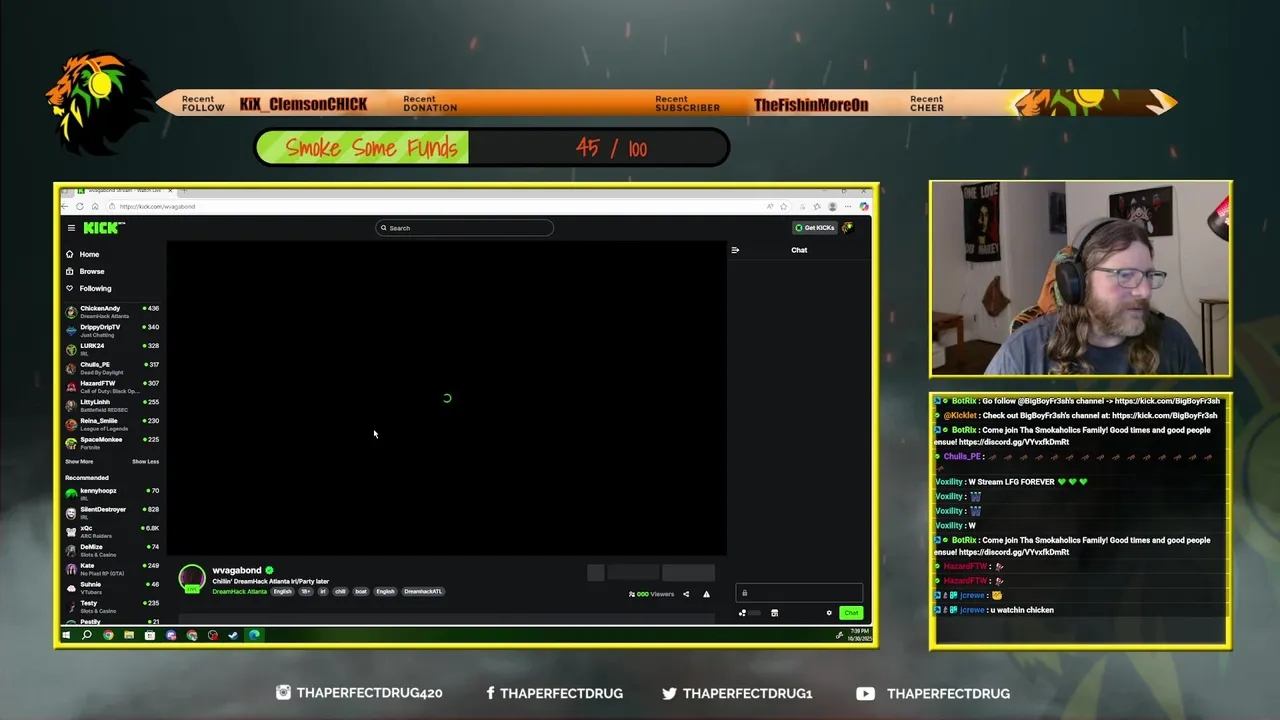This screenshot has height=720, width=1280.
Task: Click the wvagabond channel name
Action: tap(237, 570)
